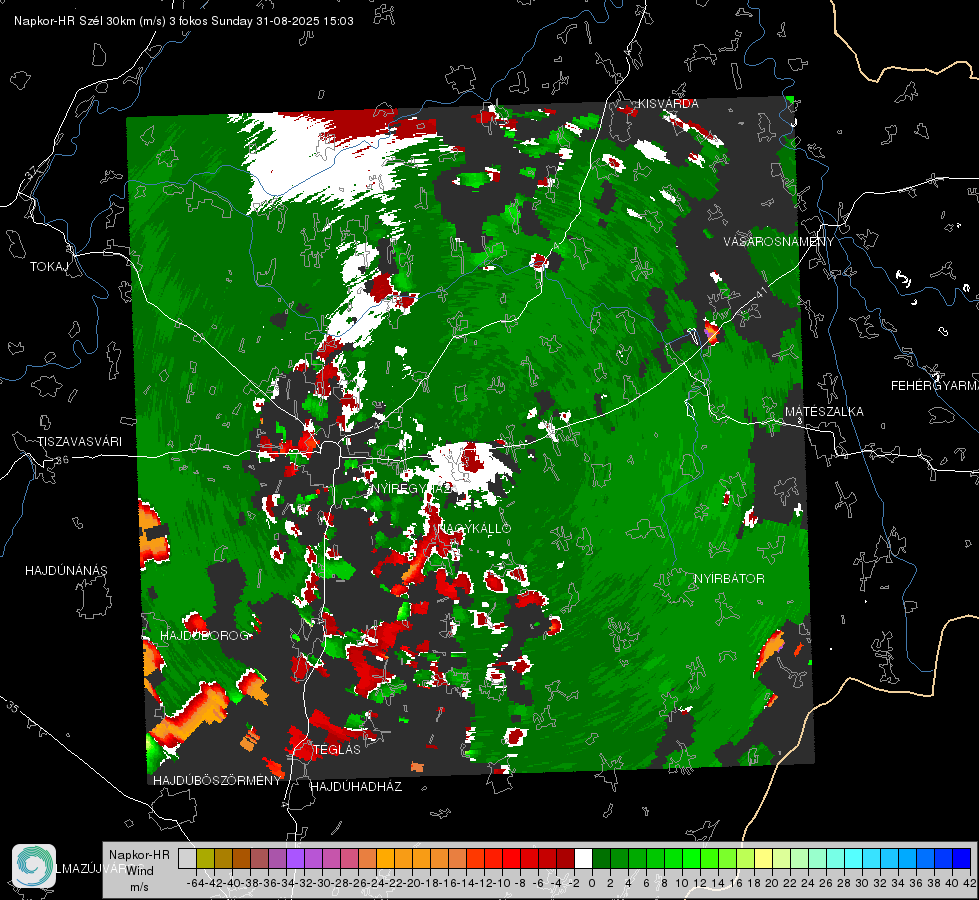The width and height of the screenshot is (979, 900).
Task: Select the cyan swatch between 28 and 30
Action: tap(853, 859)
